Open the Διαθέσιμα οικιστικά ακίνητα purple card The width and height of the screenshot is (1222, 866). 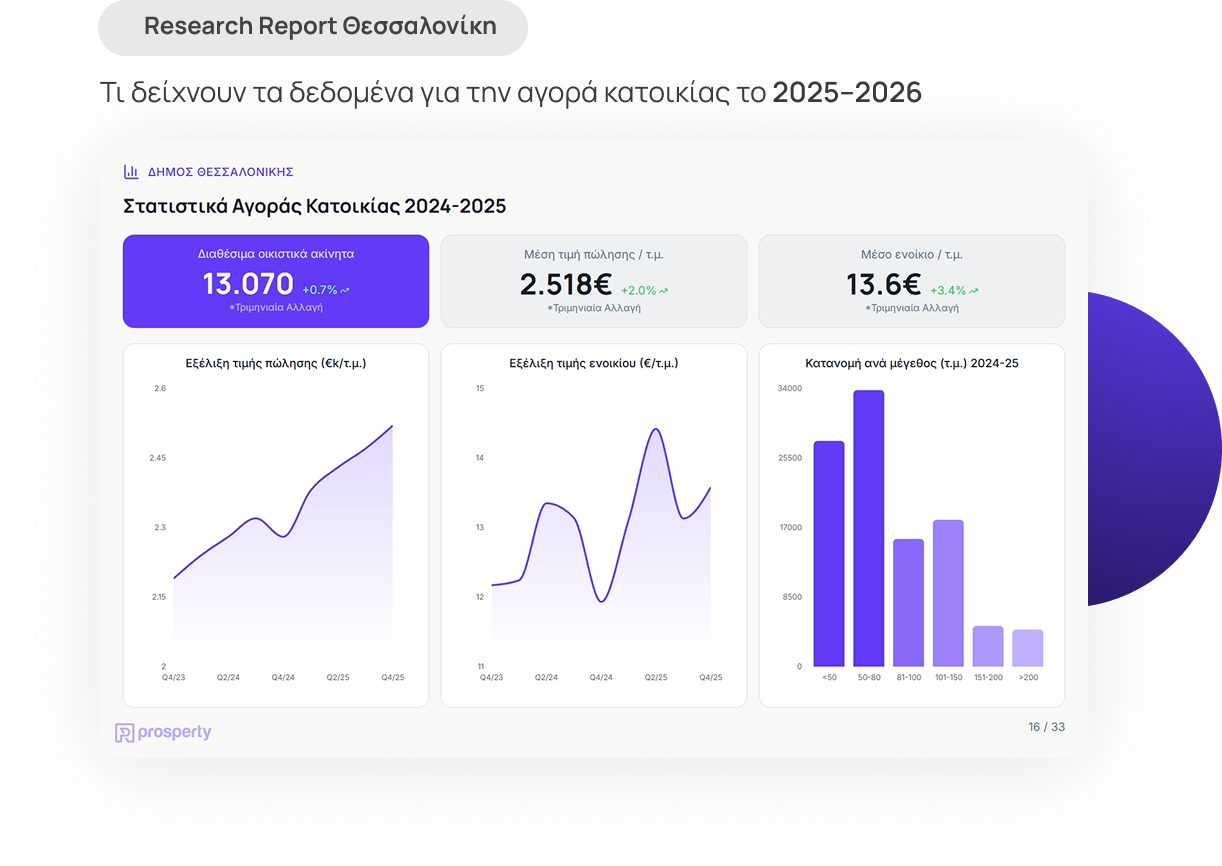(275, 281)
